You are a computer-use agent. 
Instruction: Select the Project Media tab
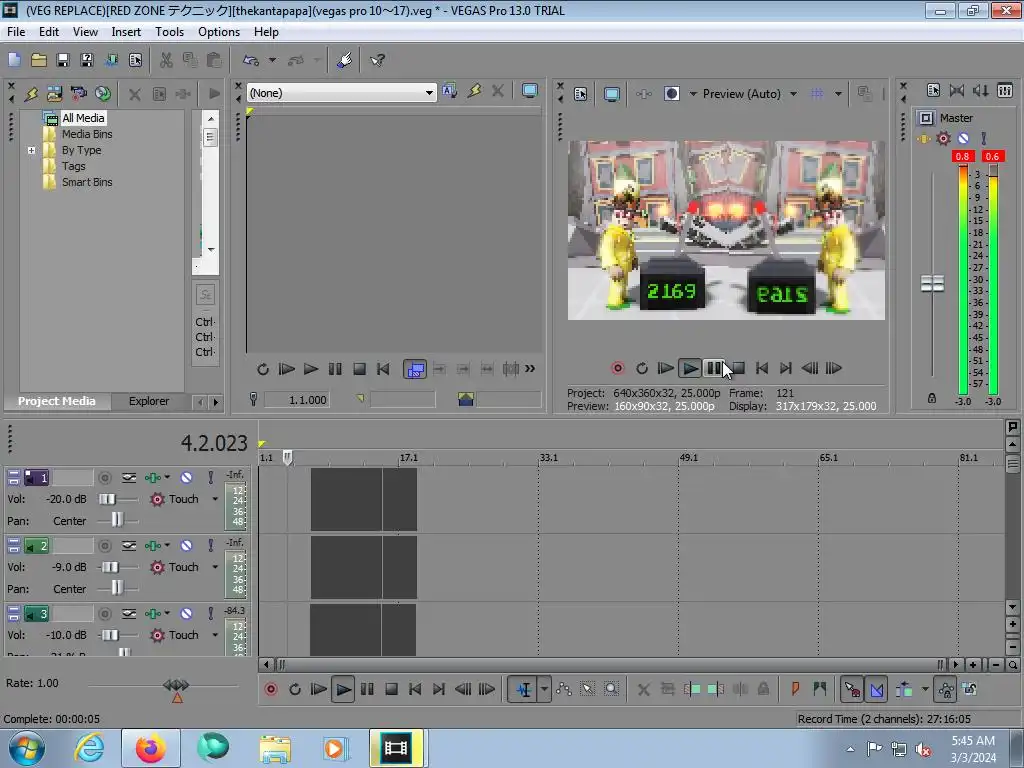pyautogui.click(x=57, y=401)
